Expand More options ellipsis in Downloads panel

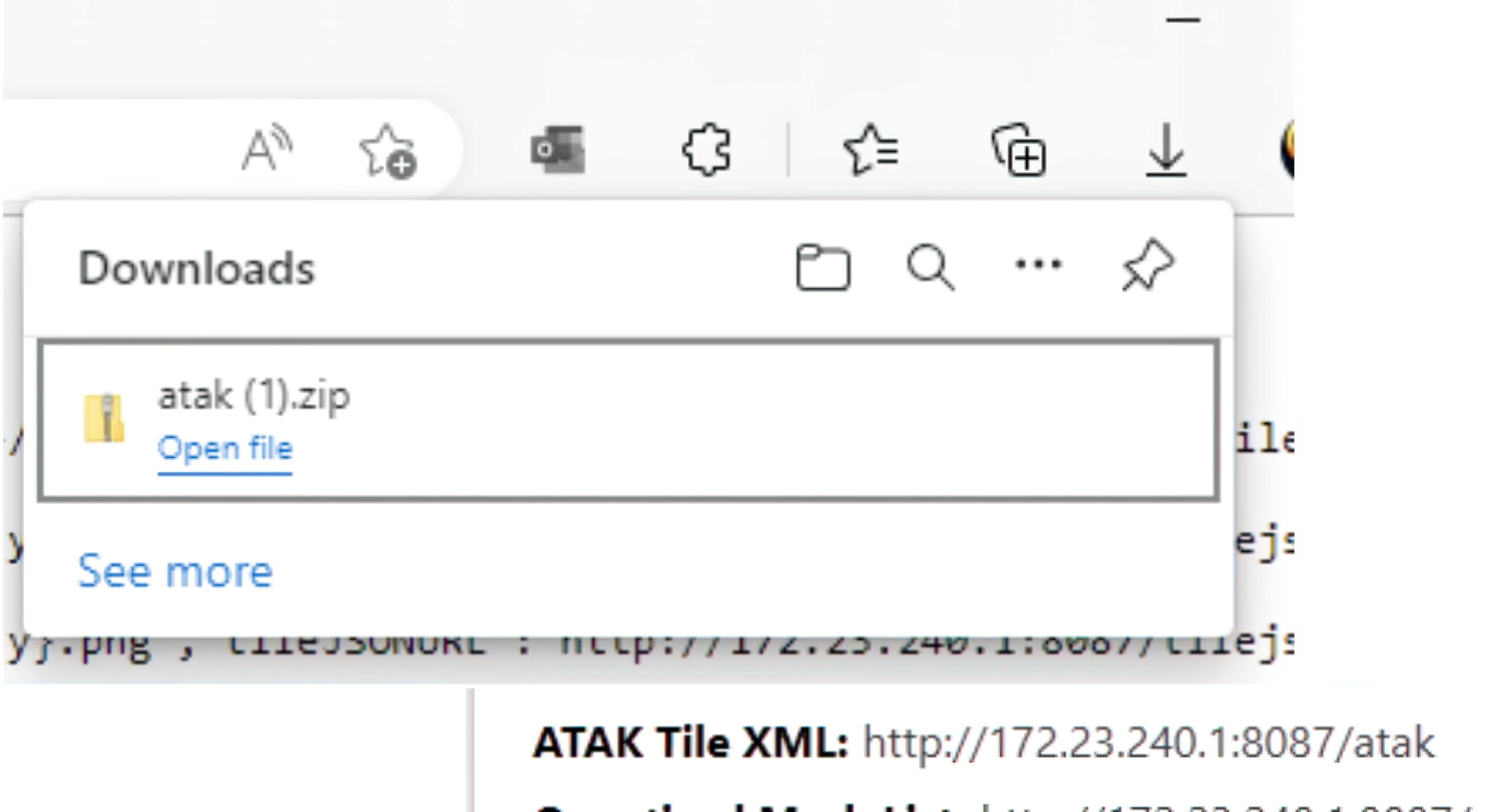point(1039,264)
